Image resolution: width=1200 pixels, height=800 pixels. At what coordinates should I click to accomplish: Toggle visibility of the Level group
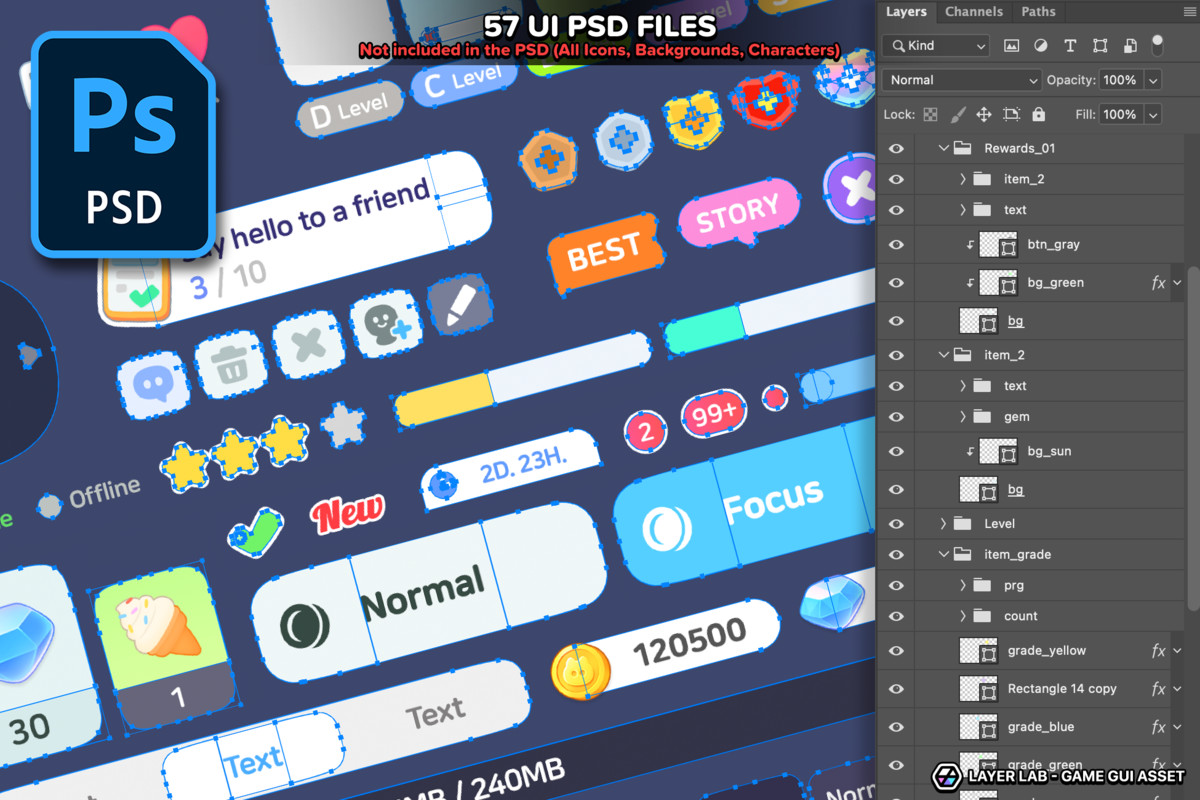pos(896,523)
